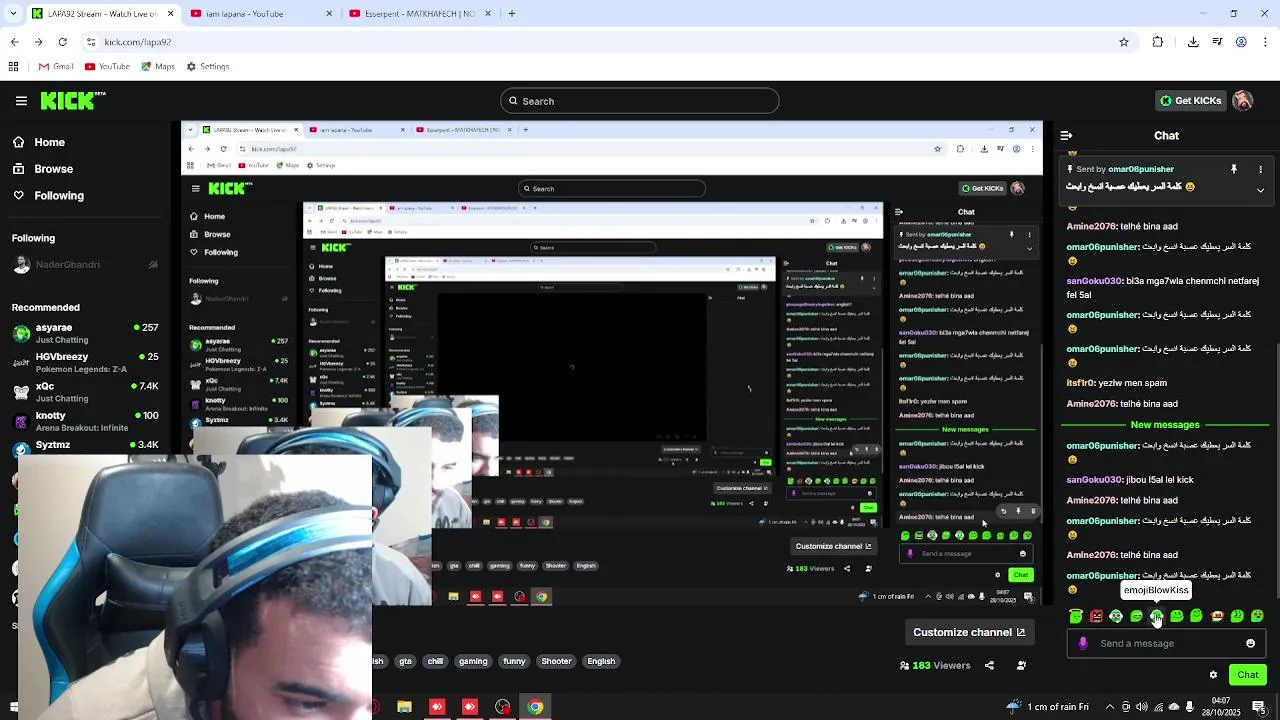Screen dimensions: 1280x720
Task: Click username itsf1r0 in chat
Action: 1080,383
